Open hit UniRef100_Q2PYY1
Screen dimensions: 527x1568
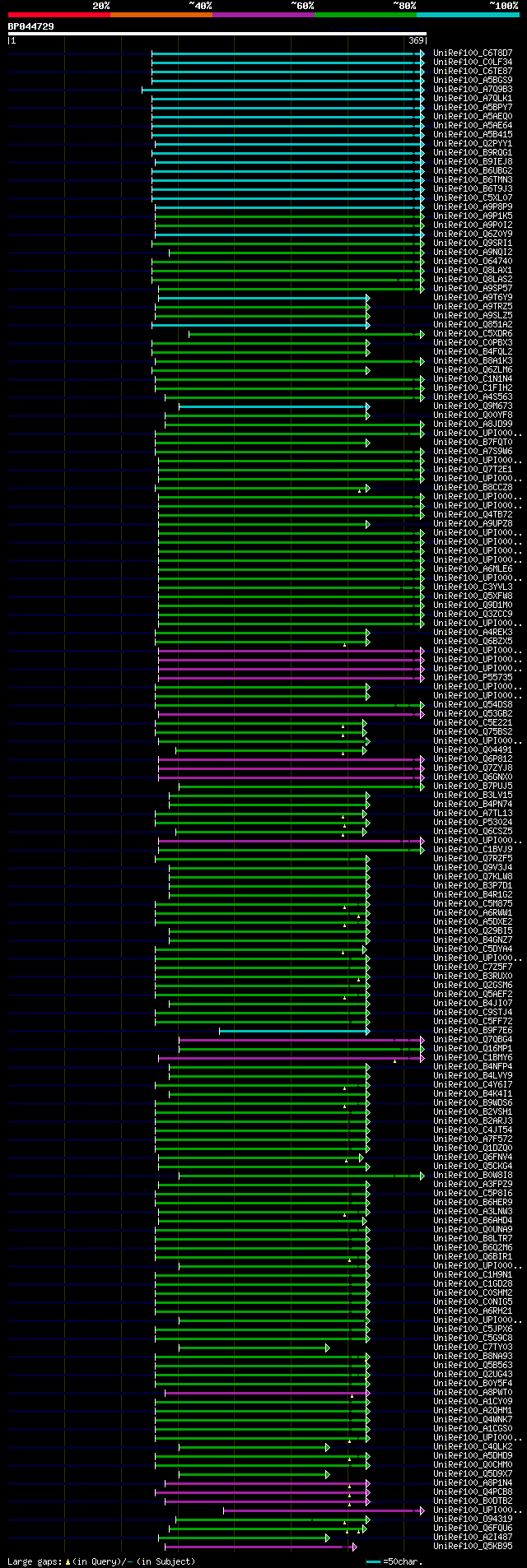click(x=473, y=143)
